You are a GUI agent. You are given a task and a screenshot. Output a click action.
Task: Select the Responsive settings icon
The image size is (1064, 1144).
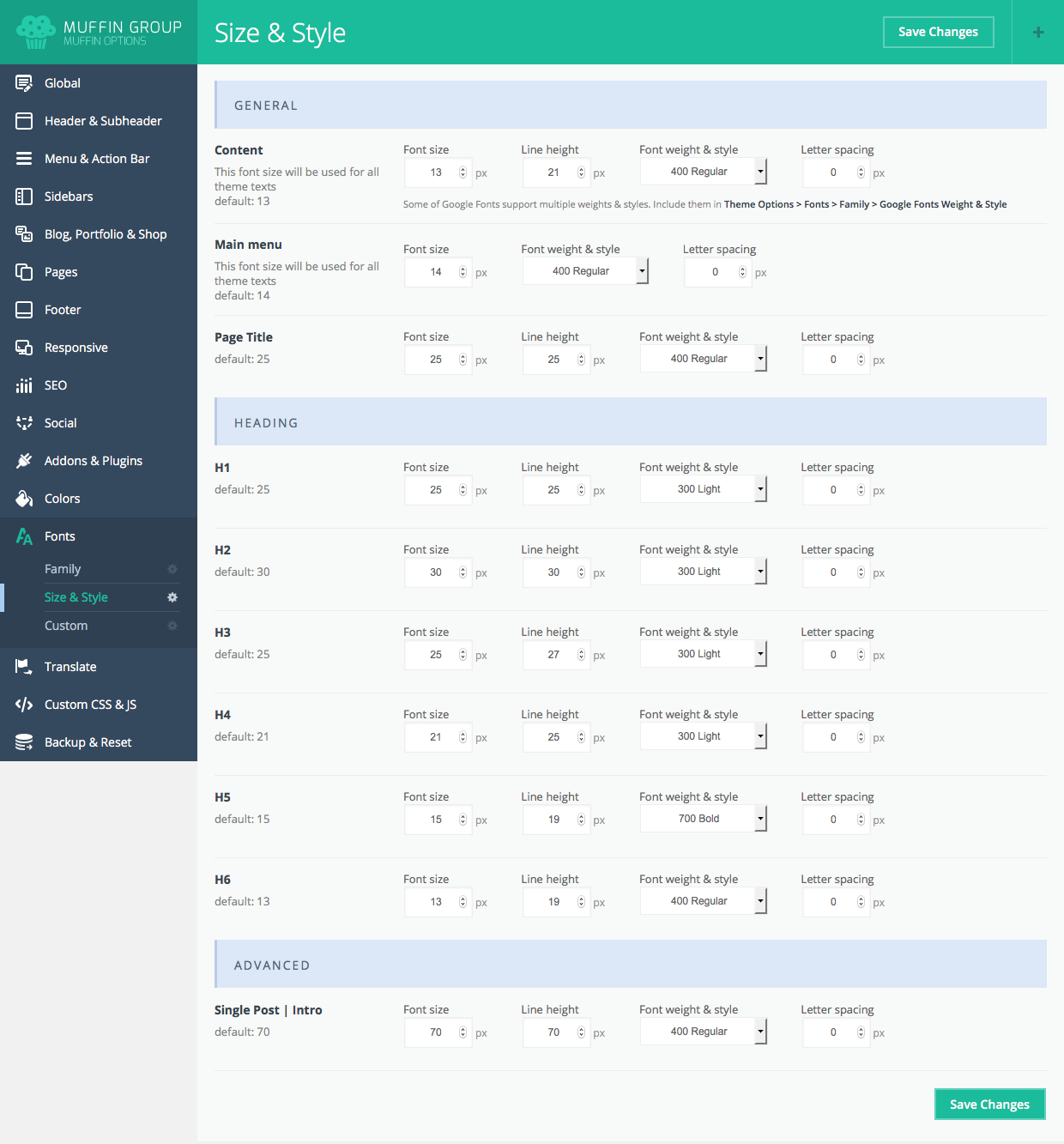click(x=23, y=347)
